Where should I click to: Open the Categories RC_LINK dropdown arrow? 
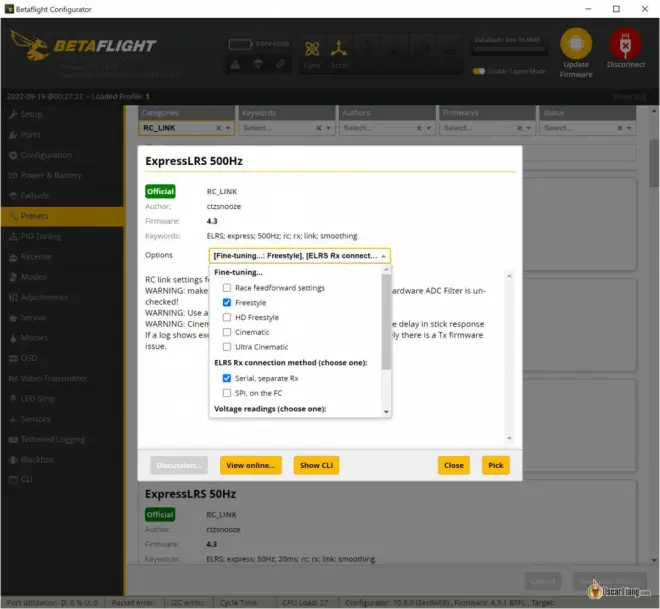point(228,128)
